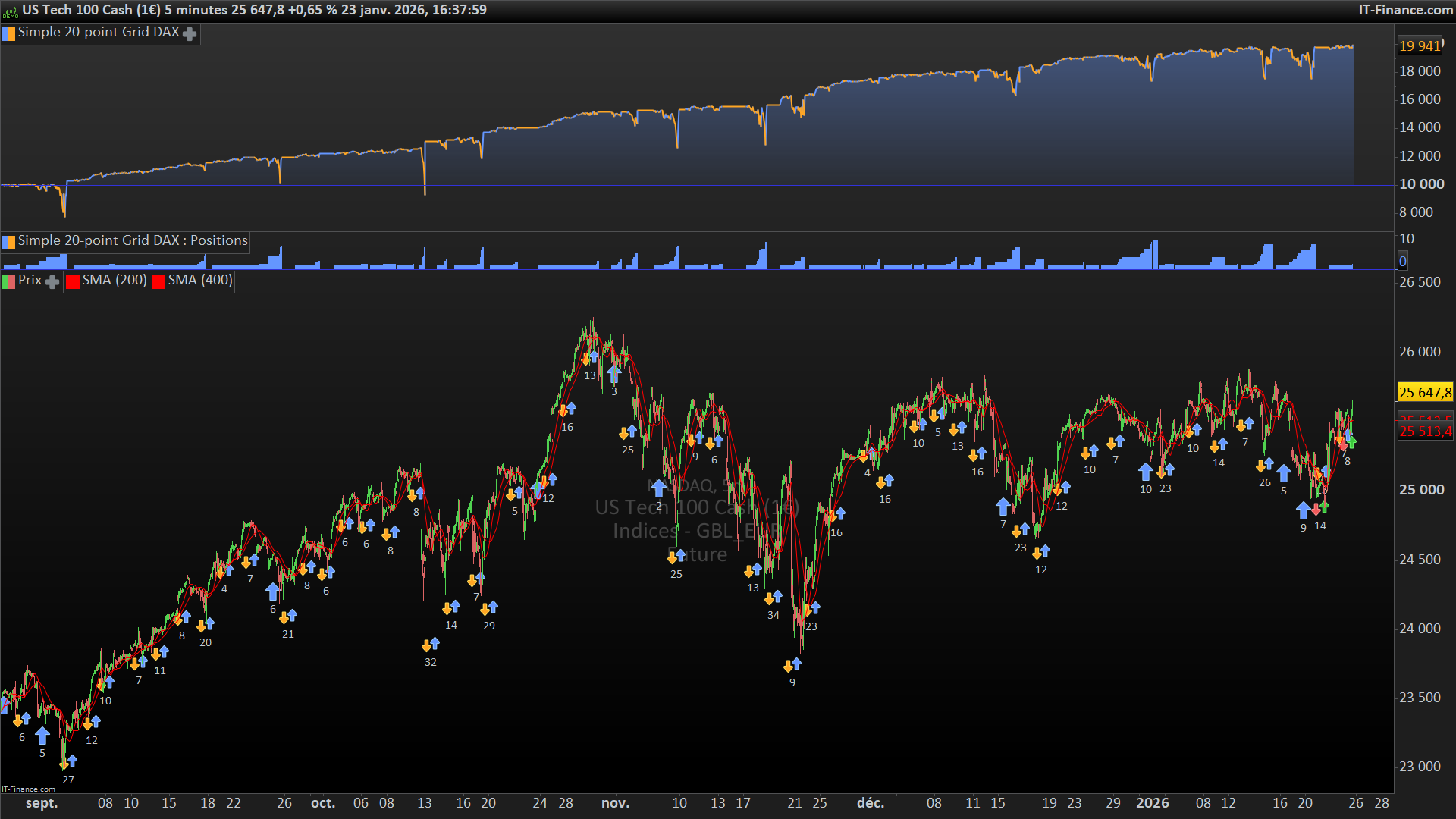Select the Simple 20-point Grid DAX label

click(99, 32)
